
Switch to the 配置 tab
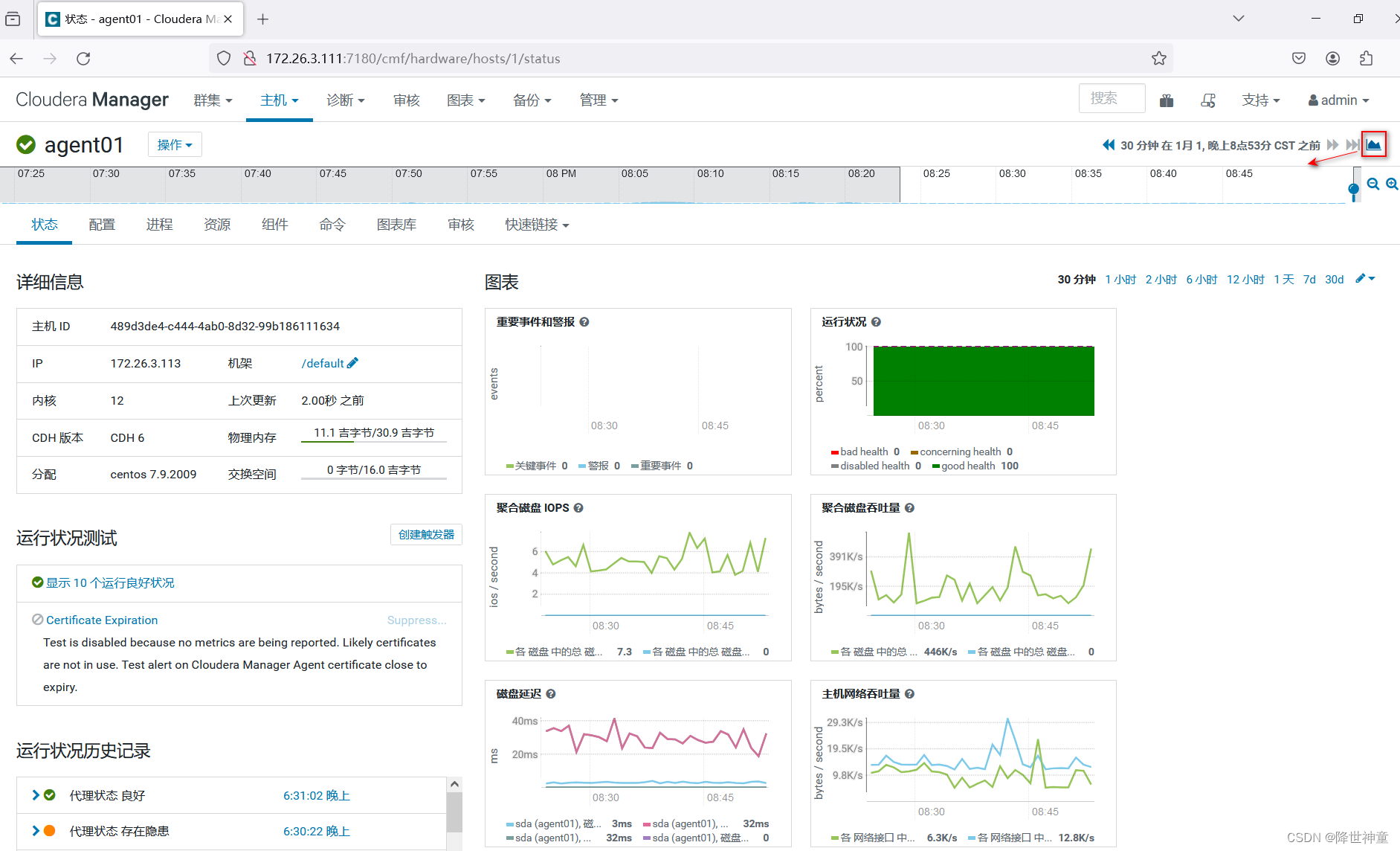click(102, 225)
